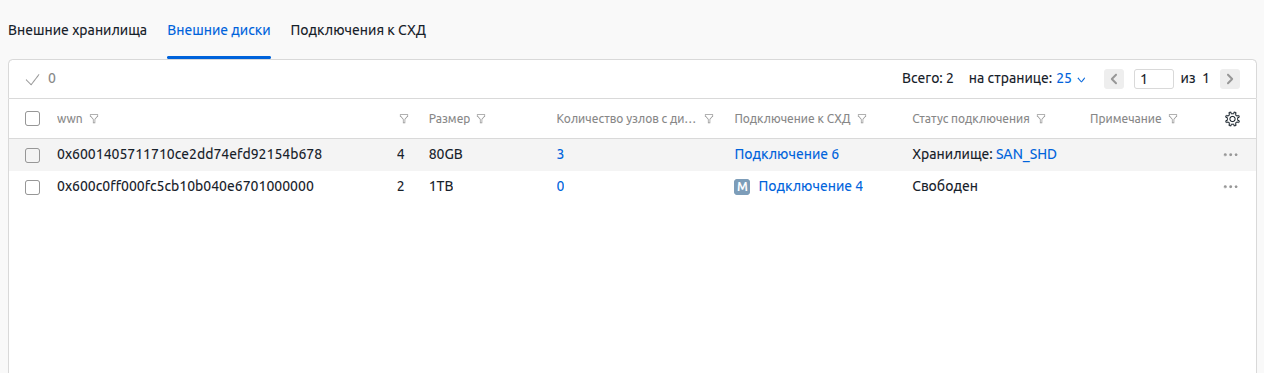Open the Подключения к СХД tab
Screen dimensions: 1264x373
pyautogui.click(x=358, y=30)
